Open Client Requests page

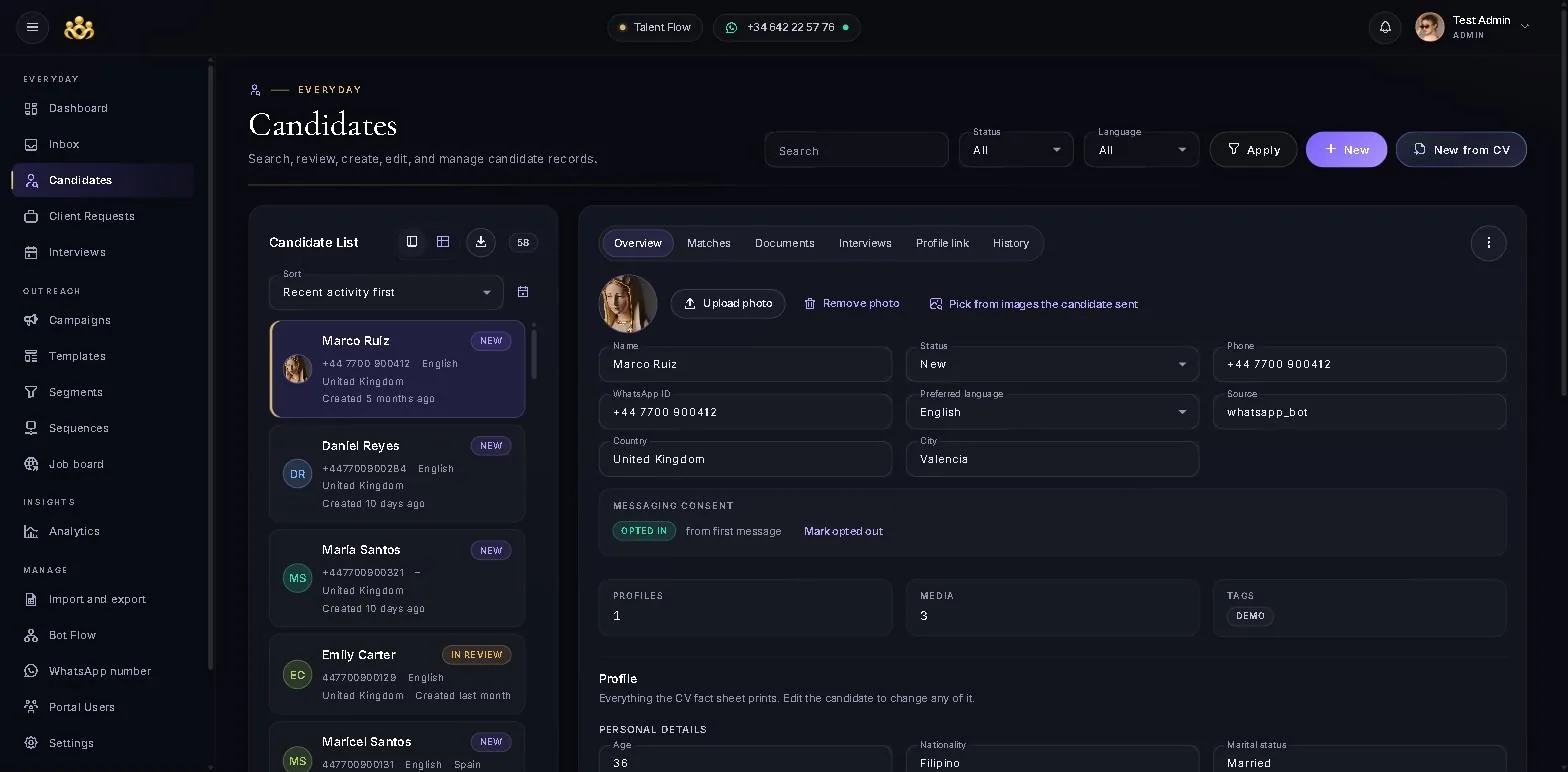(x=102, y=216)
